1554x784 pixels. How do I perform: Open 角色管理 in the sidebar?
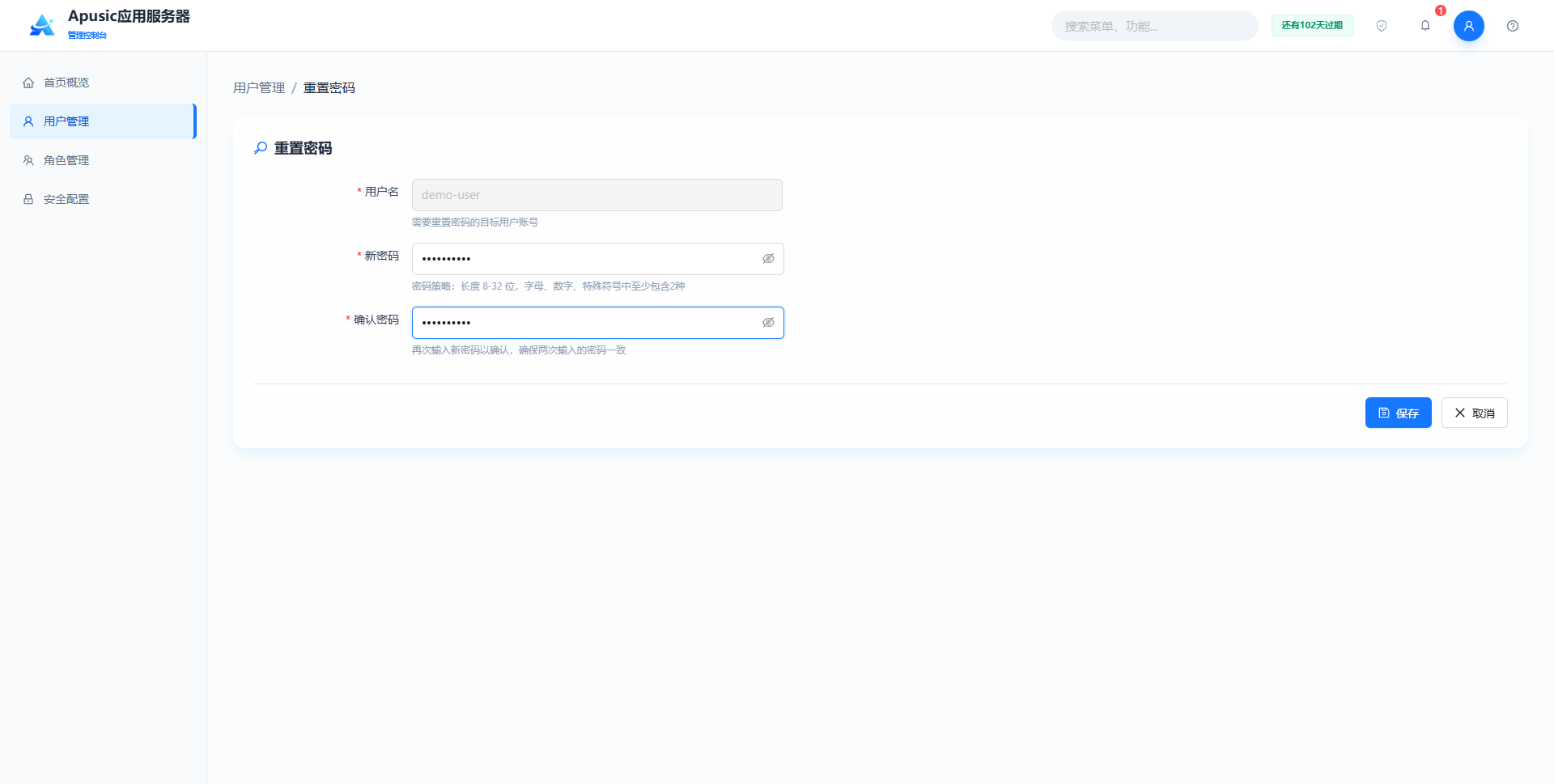(103, 160)
